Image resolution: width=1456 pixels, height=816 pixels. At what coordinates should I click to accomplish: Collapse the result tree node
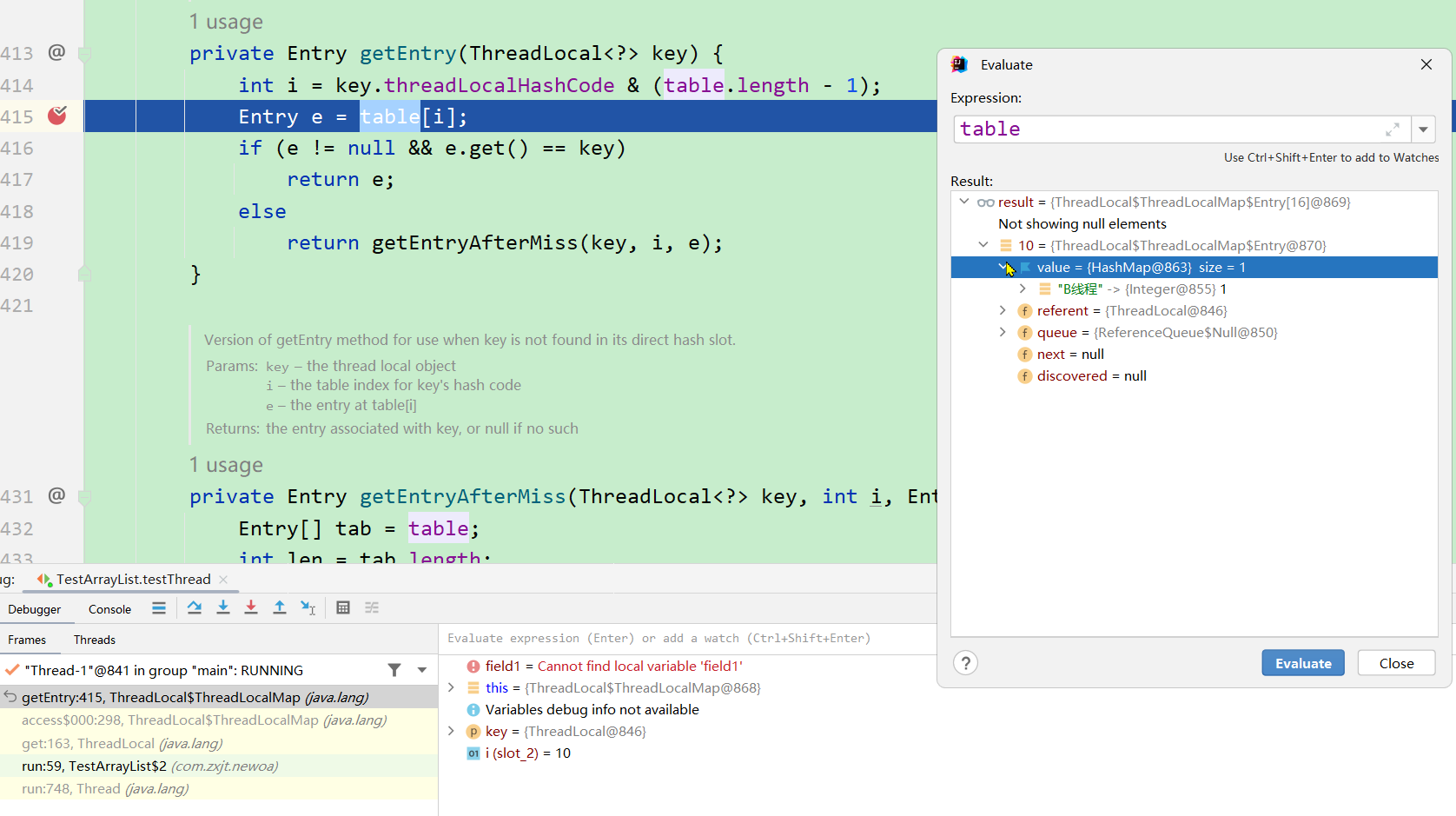964,202
